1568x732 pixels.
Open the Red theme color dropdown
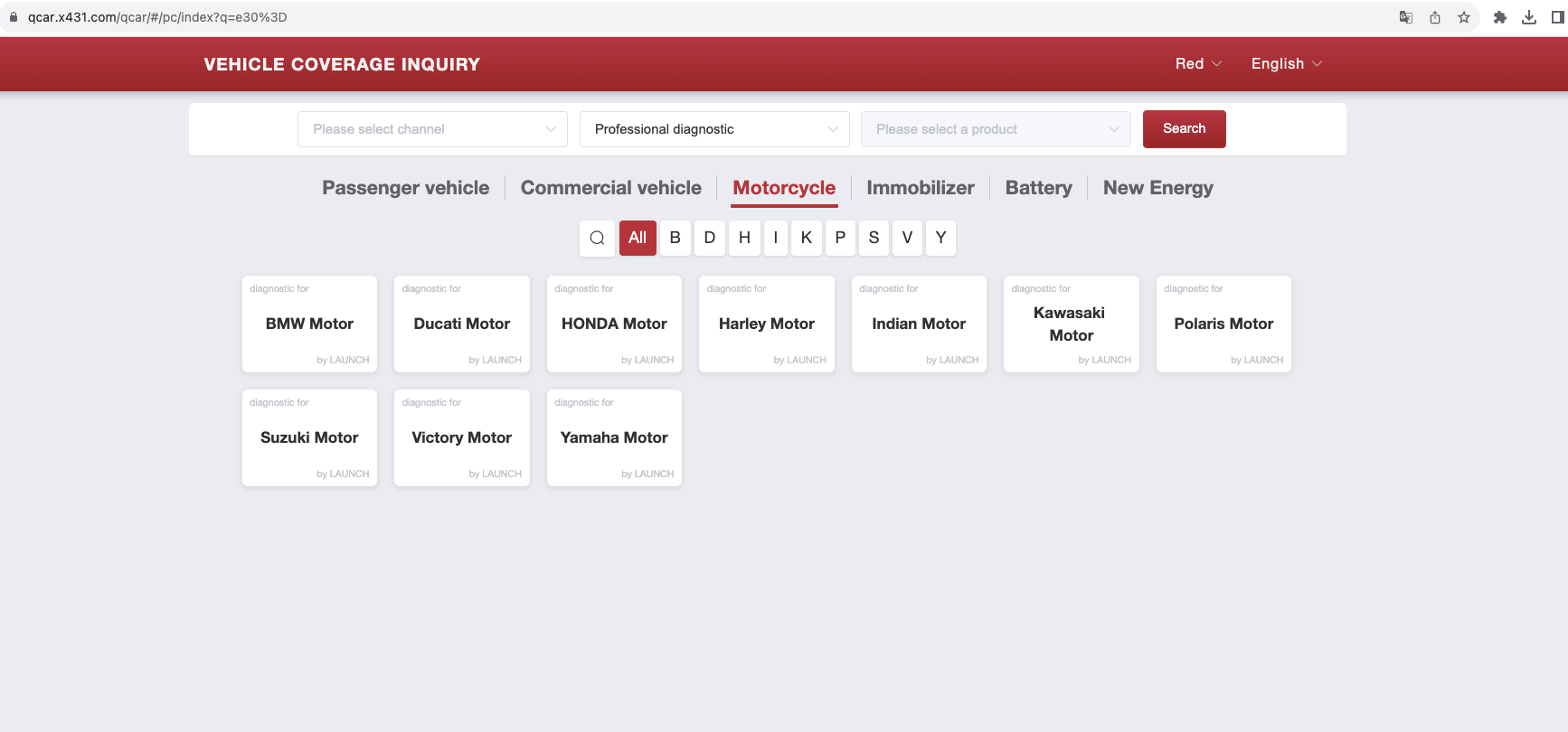(1198, 63)
